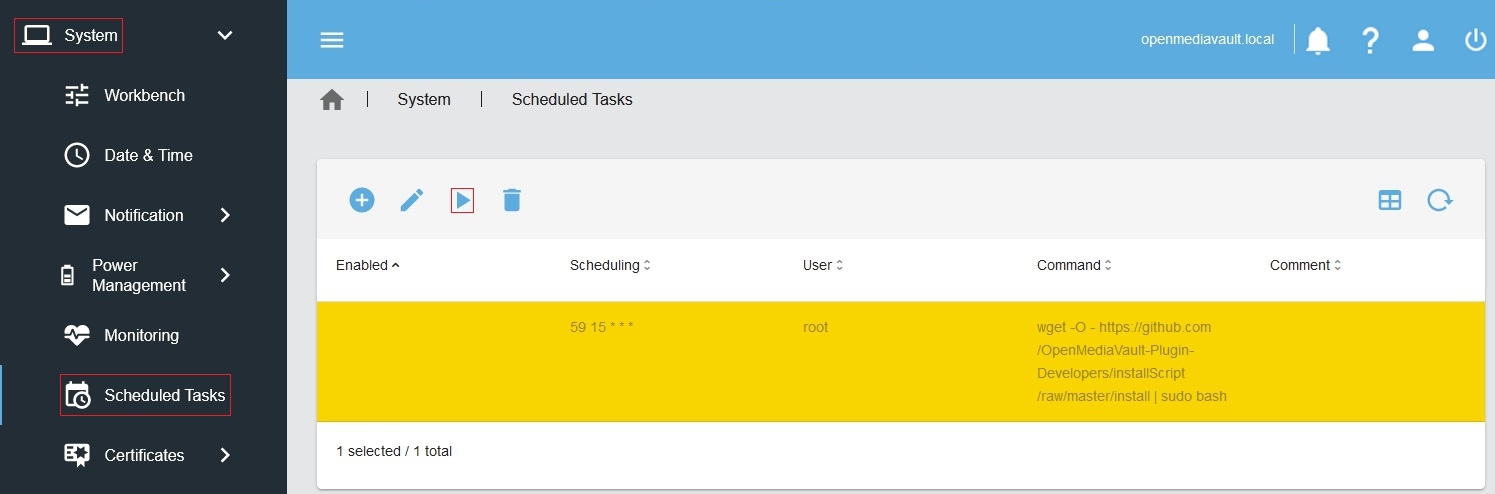Open the table columns layout icon
The height and width of the screenshot is (494, 1495).
(x=1390, y=200)
